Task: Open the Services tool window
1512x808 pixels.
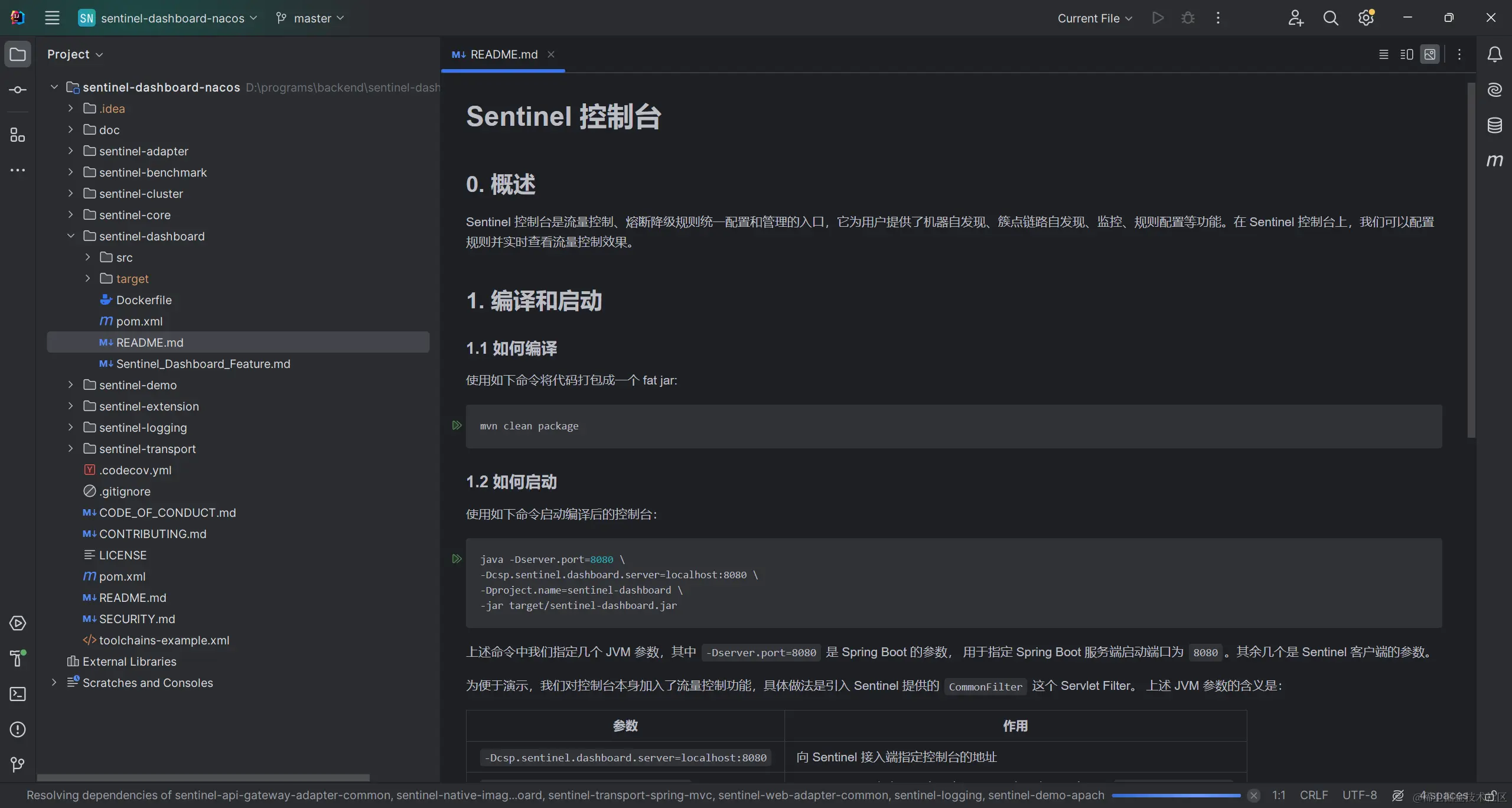Action: [18, 623]
